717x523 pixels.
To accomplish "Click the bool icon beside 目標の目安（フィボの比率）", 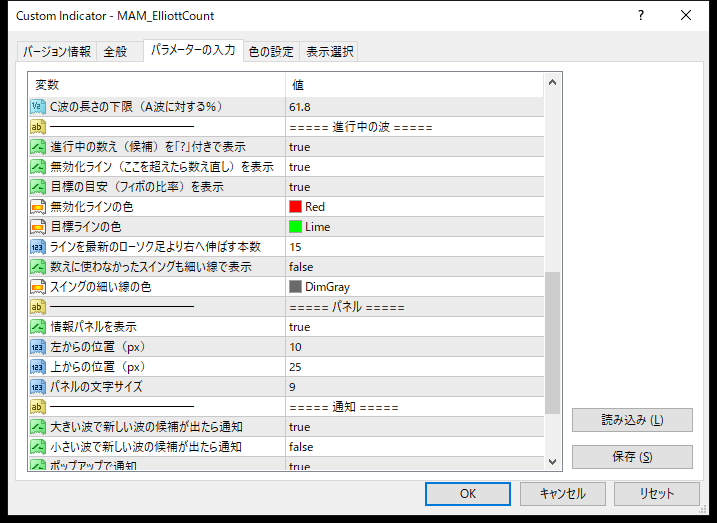I will 38,187.
